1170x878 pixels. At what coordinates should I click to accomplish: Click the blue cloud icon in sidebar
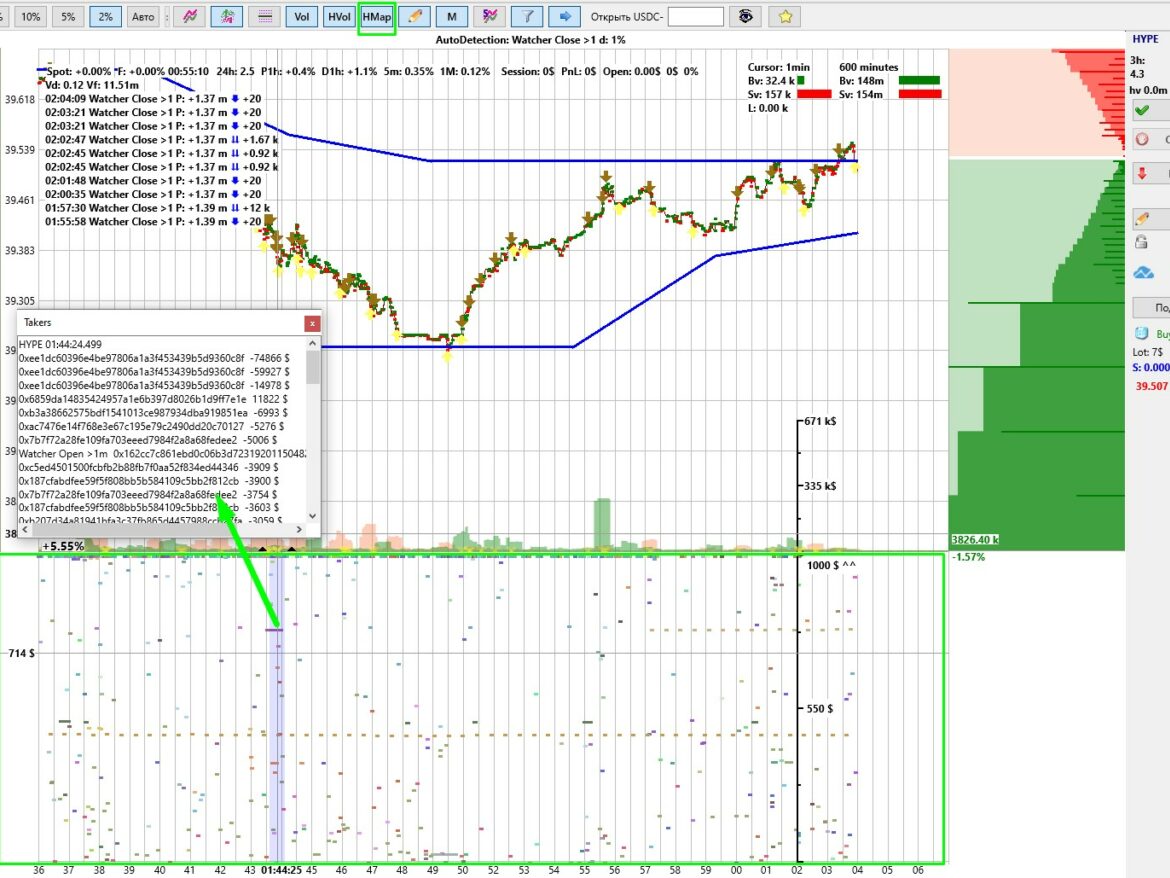pyautogui.click(x=1143, y=273)
